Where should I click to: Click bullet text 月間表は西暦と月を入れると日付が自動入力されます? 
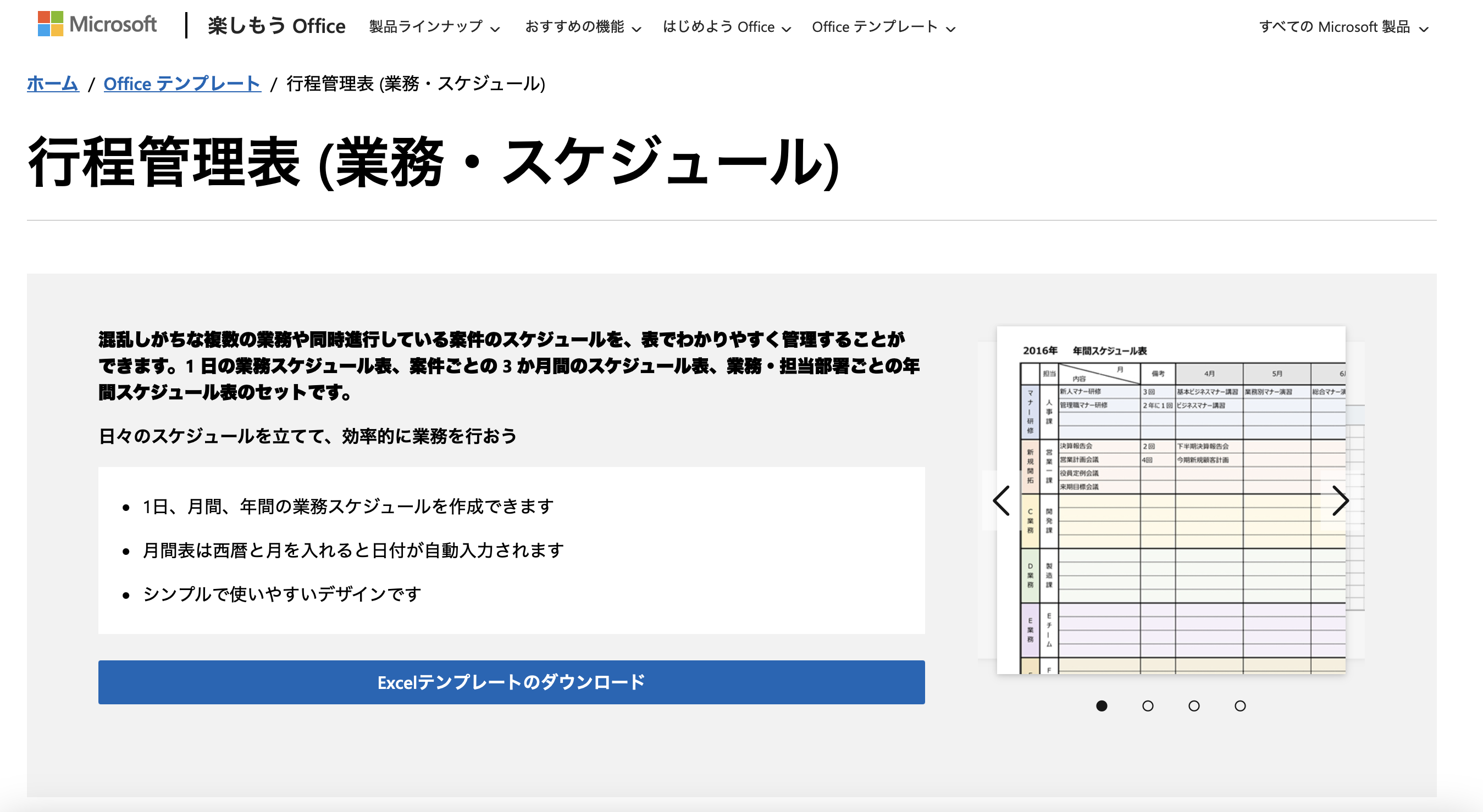[x=353, y=550]
